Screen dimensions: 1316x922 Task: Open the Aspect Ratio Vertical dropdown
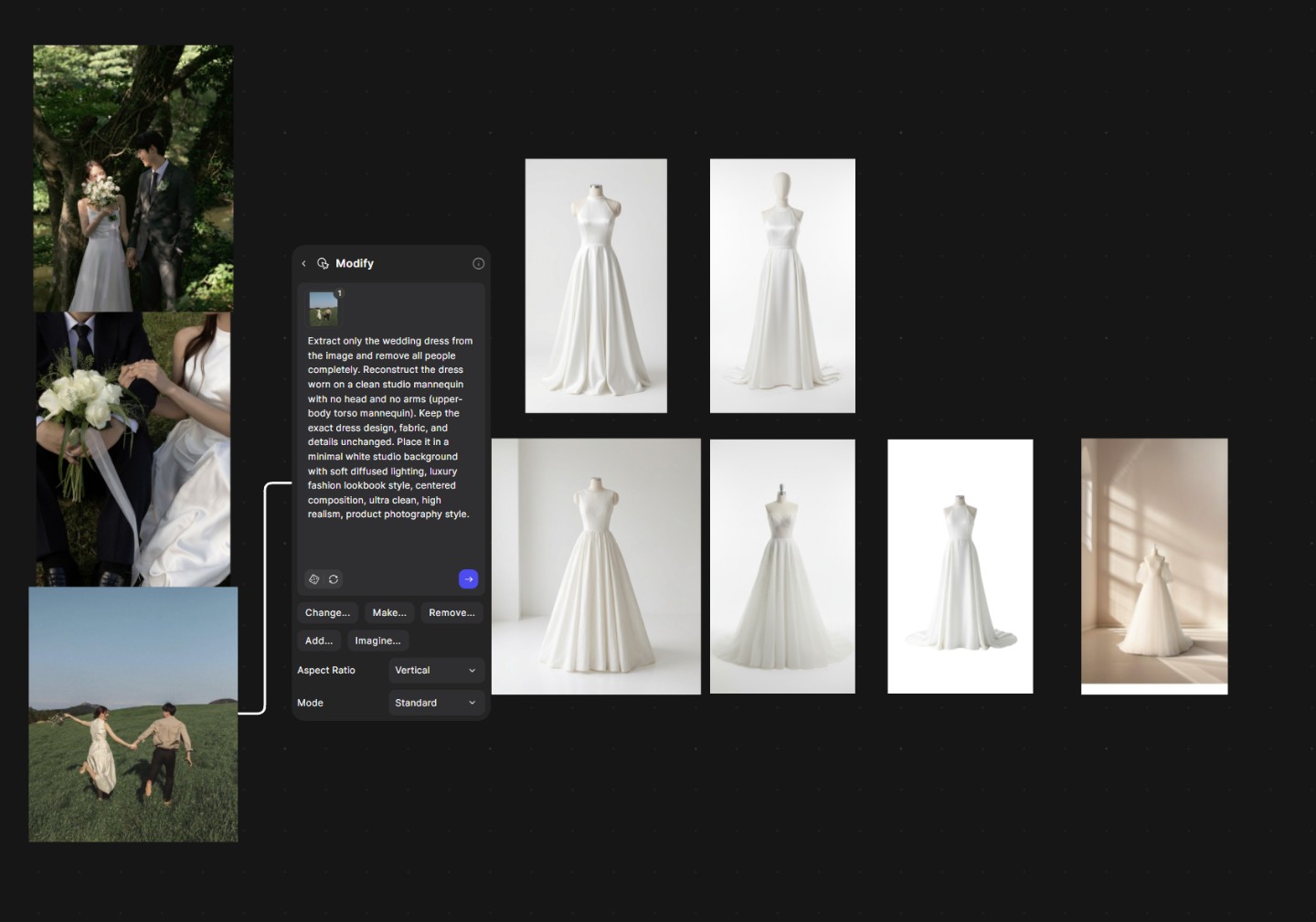tap(436, 671)
